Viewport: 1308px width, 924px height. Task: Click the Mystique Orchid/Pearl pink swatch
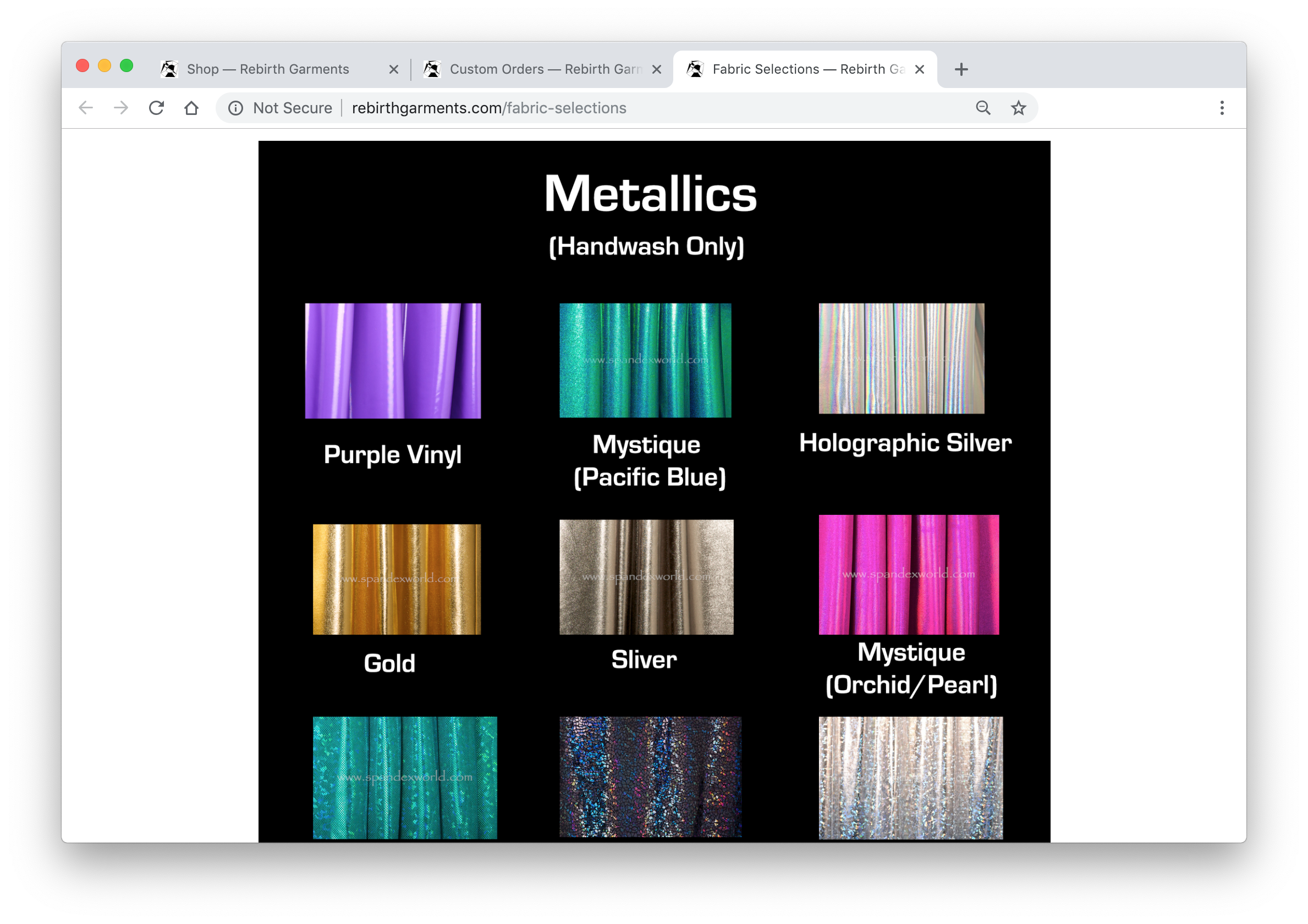pos(909,574)
